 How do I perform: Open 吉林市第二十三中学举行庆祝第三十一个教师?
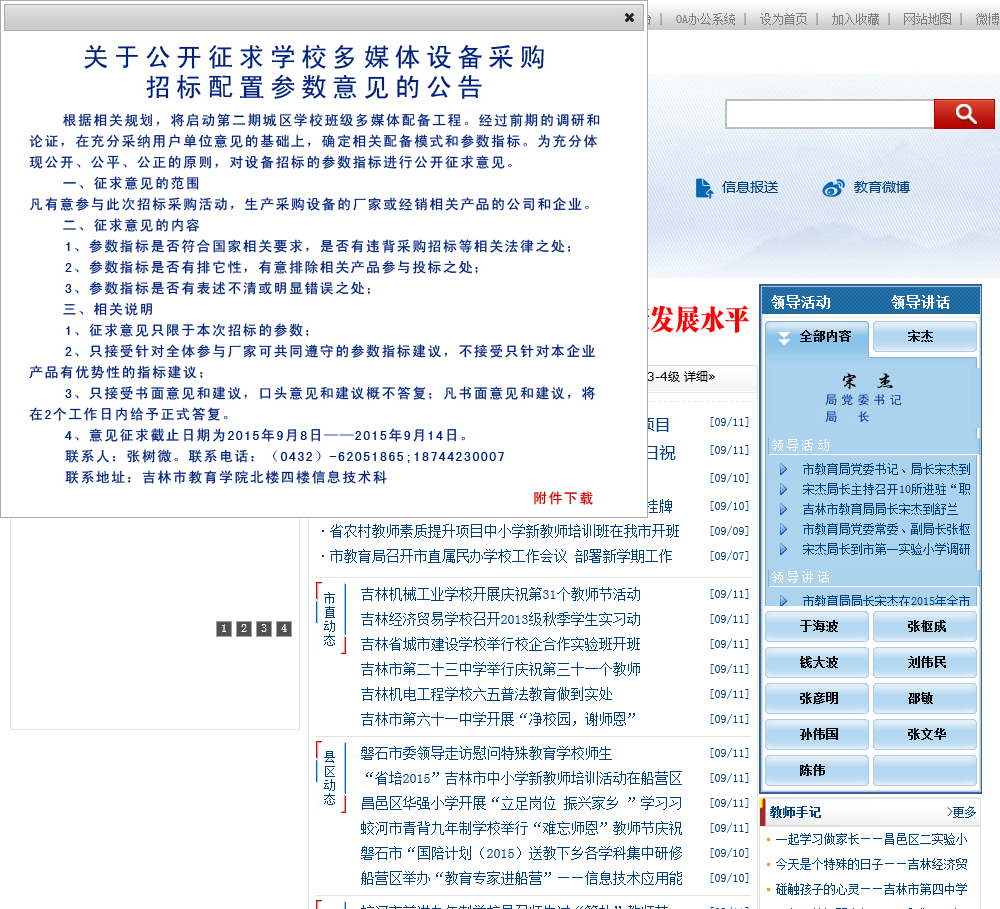[x=501, y=669]
